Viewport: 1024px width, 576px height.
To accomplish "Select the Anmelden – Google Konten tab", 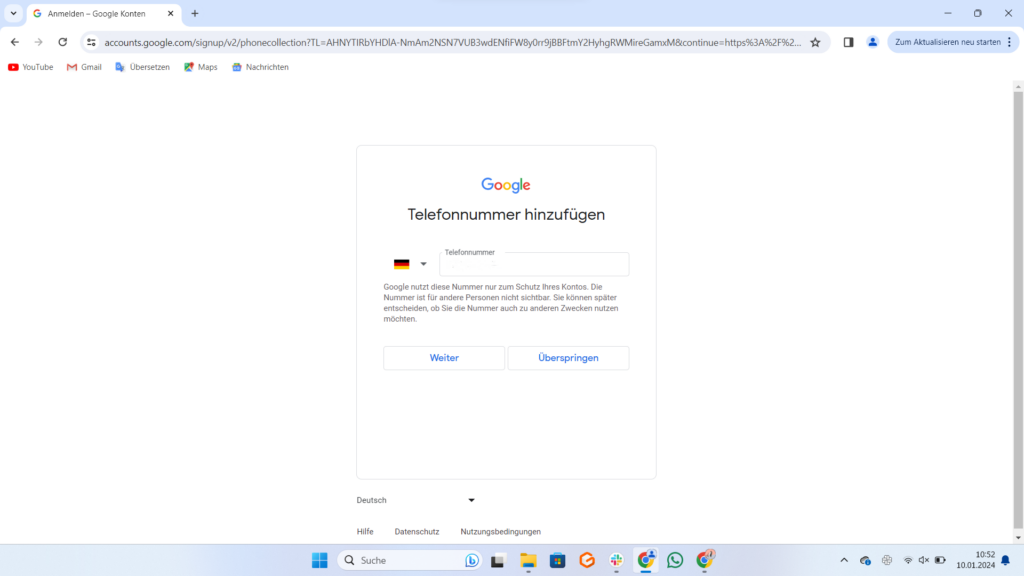I will coord(100,14).
